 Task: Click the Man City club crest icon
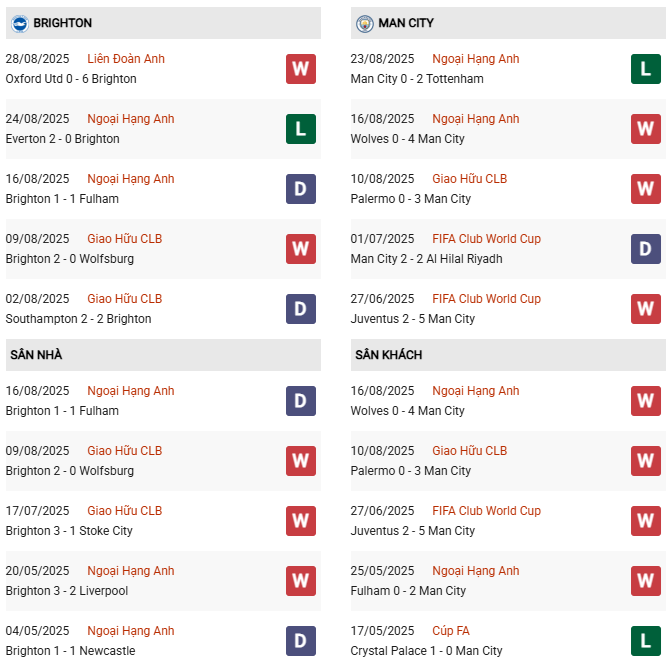(365, 23)
